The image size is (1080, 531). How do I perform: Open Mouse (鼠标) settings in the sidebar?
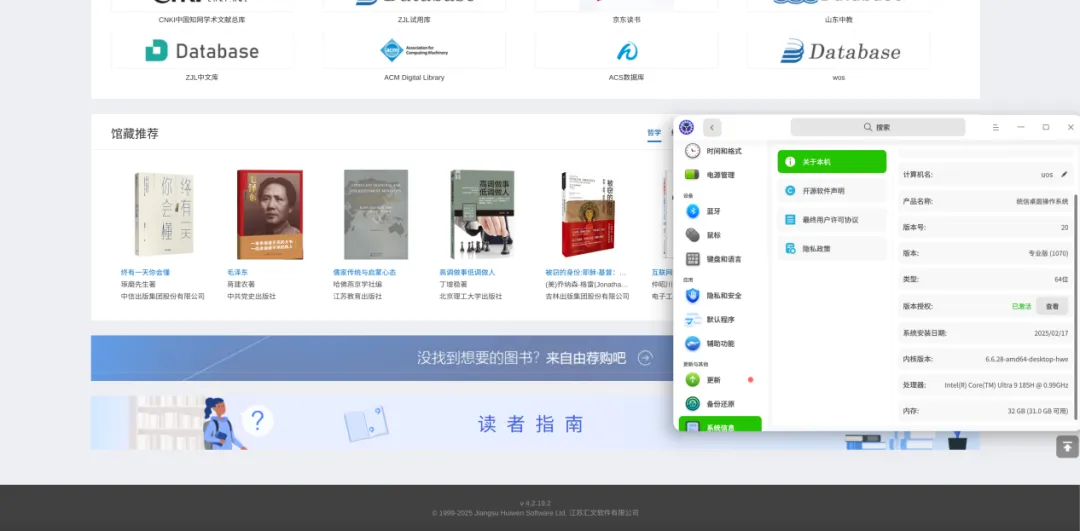click(x=692, y=235)
